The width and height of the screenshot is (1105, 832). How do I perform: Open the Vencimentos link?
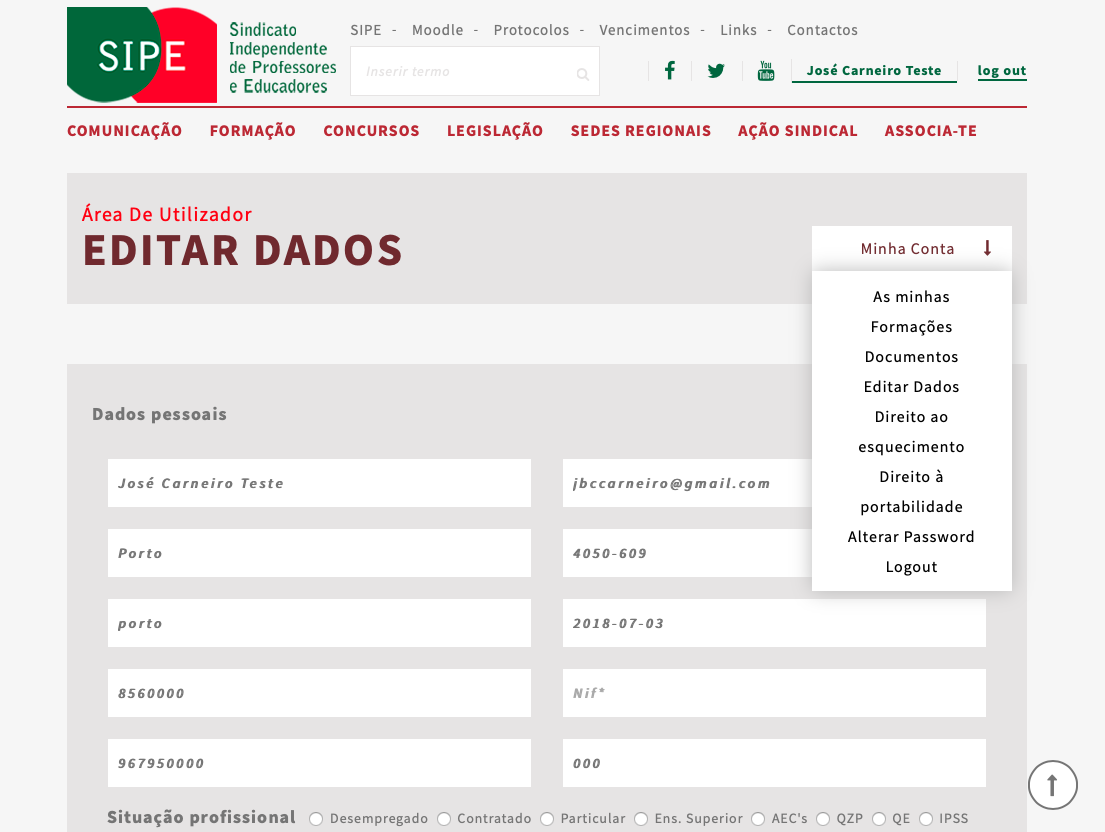click(644, 30)
